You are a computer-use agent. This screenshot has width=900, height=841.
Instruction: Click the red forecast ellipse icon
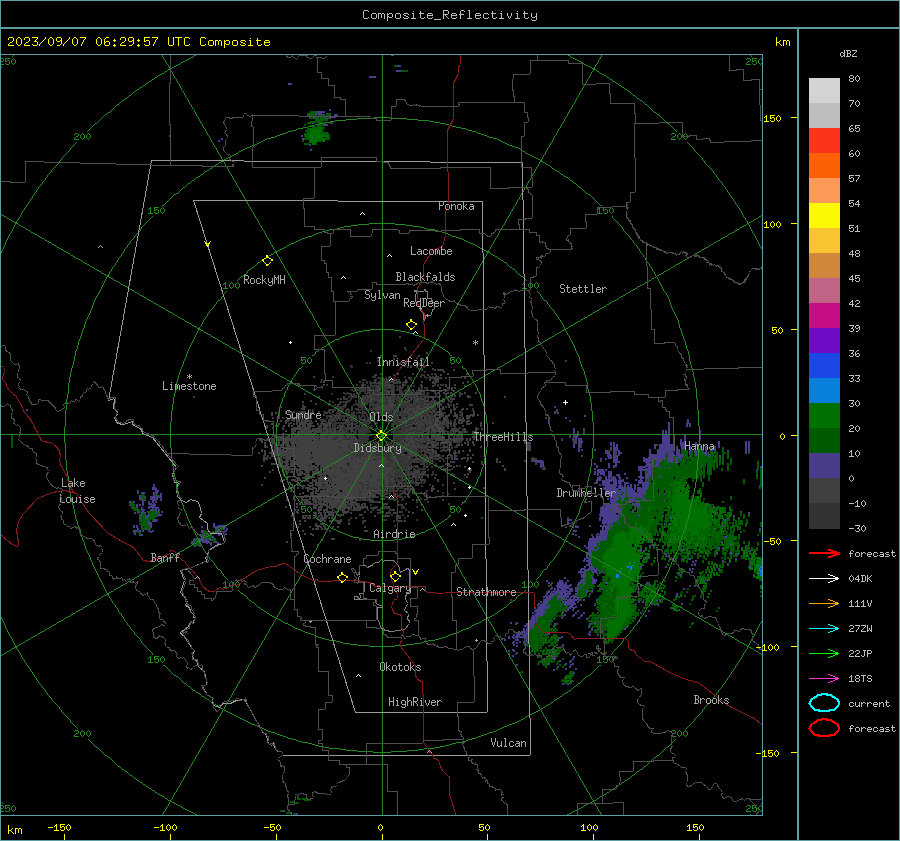click(824, 728)
